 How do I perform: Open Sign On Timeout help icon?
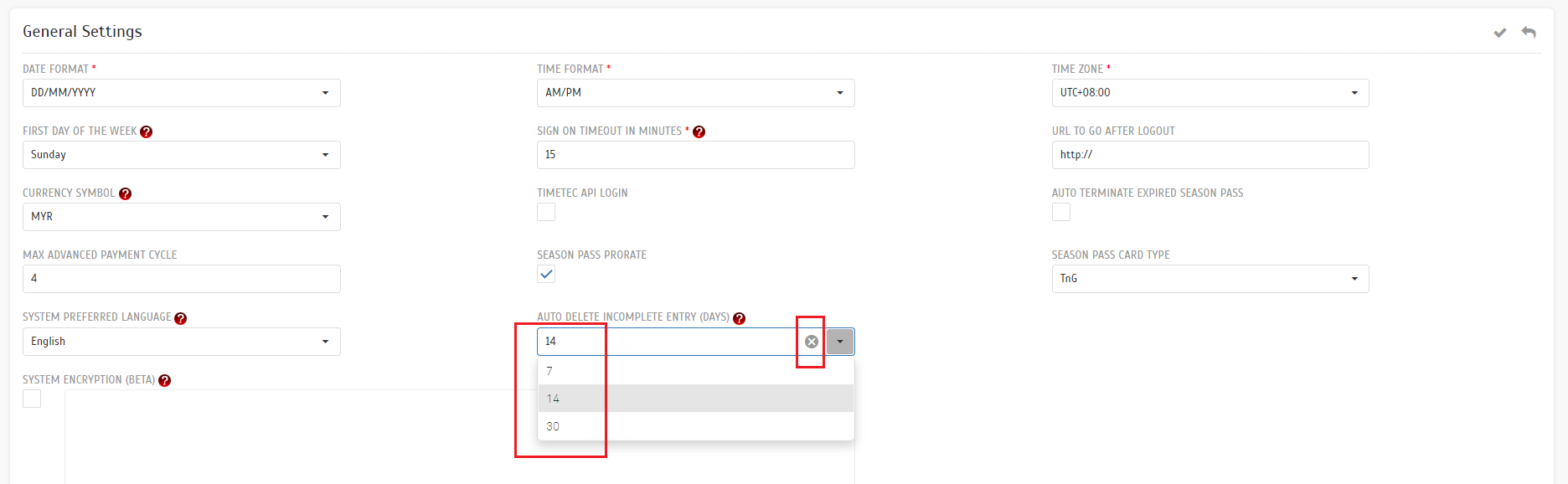click(x=699, y=131)
